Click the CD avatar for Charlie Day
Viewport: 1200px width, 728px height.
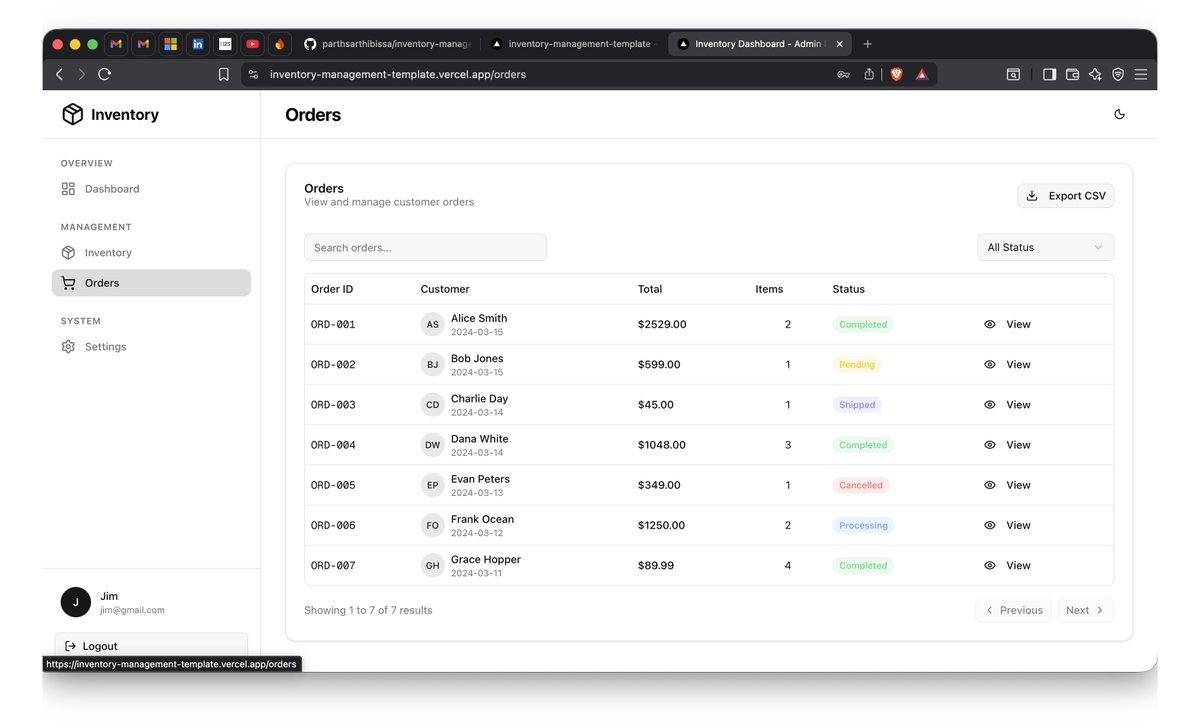click(432, 405)
